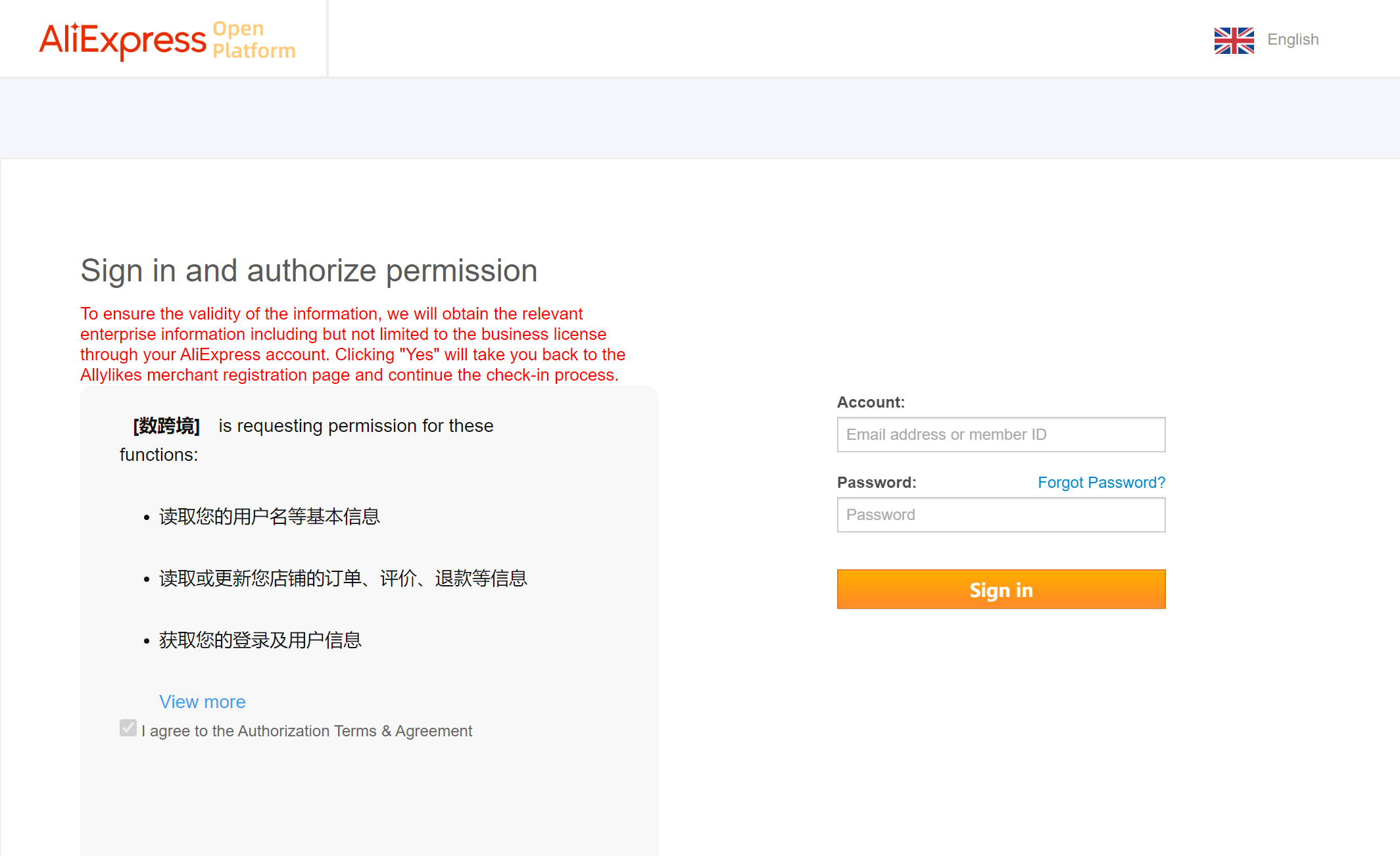
Task: Click the UK flag language icon
Action: click(x=1234, y=40)
